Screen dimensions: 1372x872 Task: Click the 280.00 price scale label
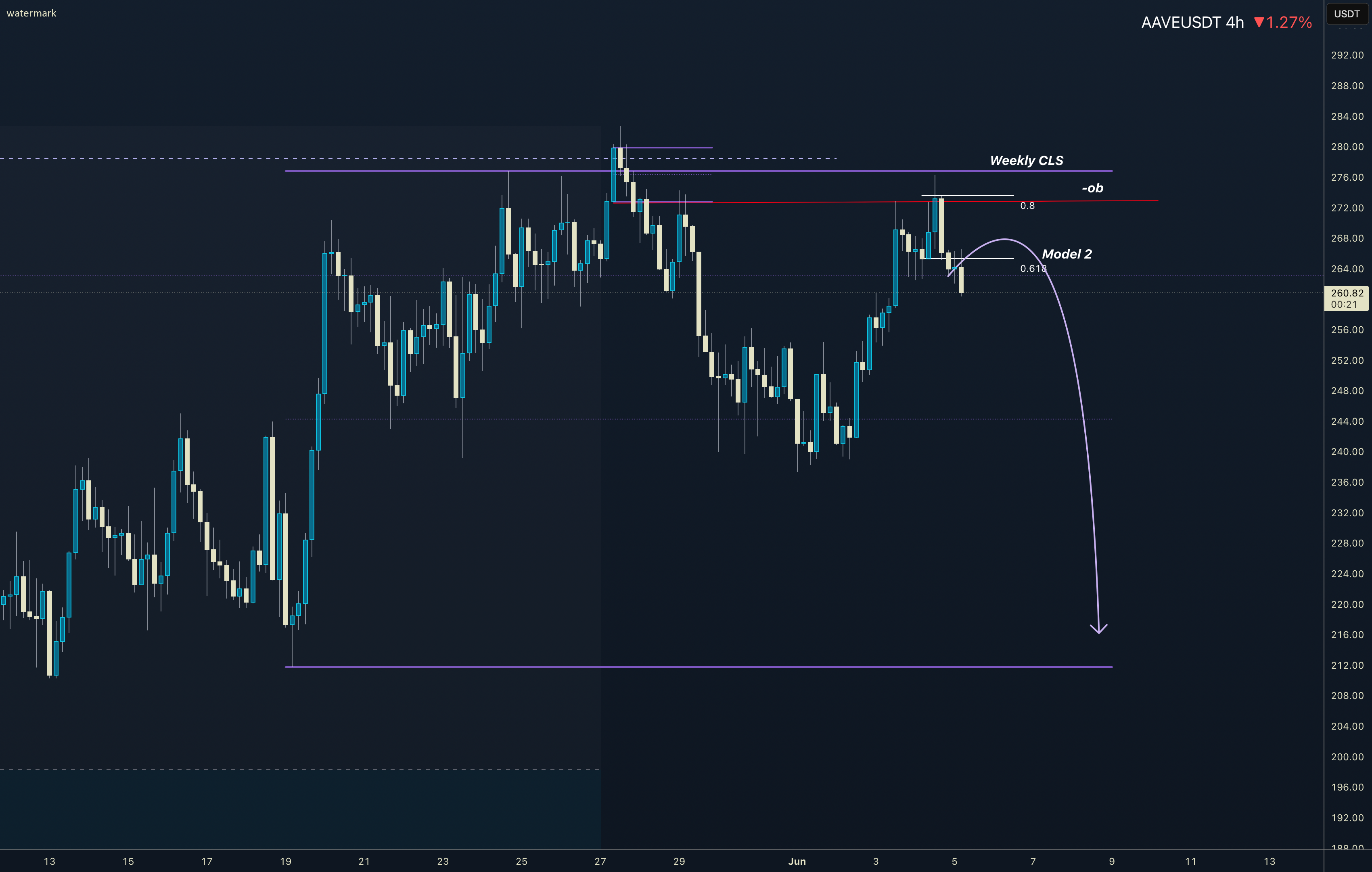(1347, 146)
